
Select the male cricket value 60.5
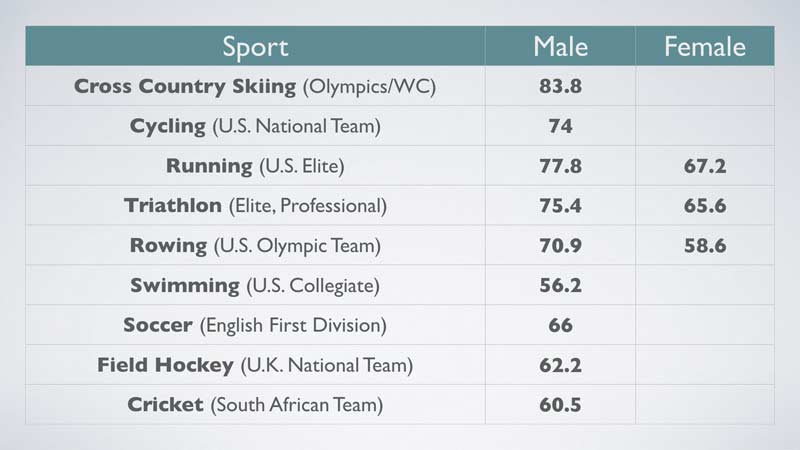[x=560, y=405]
